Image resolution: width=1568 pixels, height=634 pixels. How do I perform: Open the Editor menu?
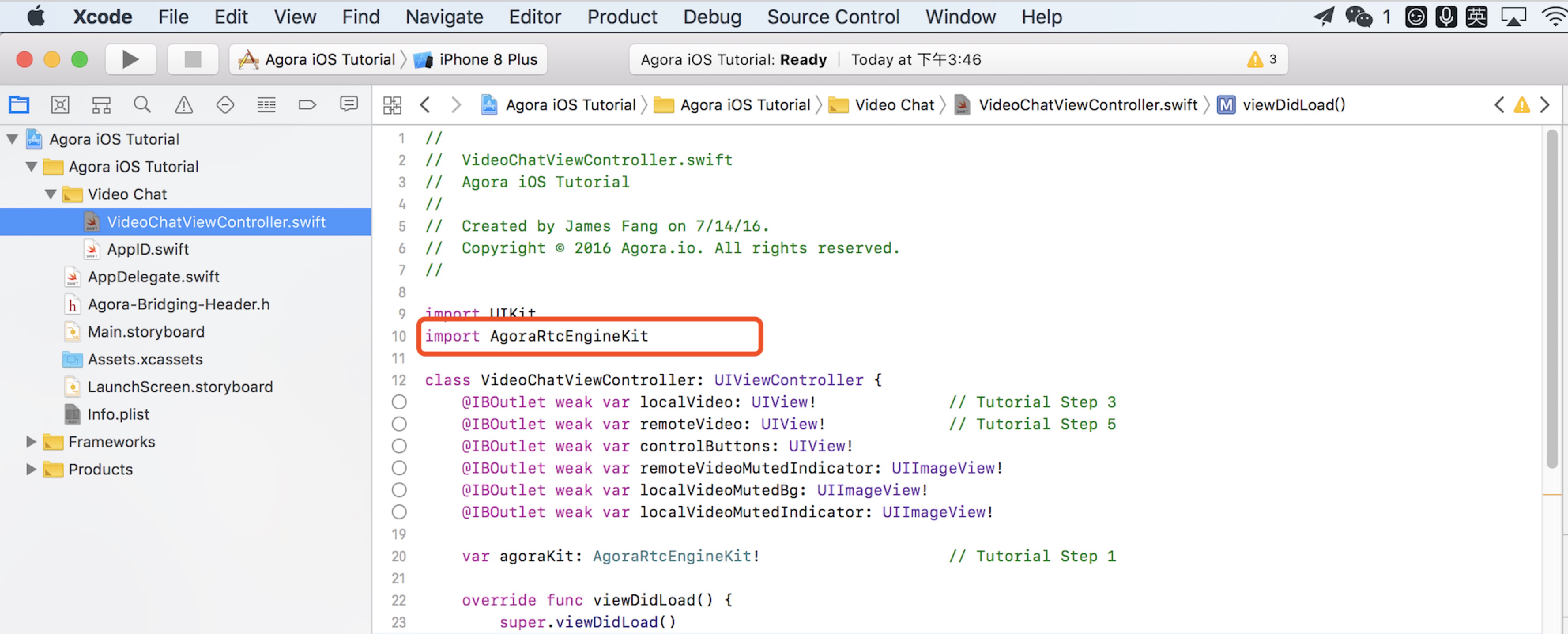535,17
